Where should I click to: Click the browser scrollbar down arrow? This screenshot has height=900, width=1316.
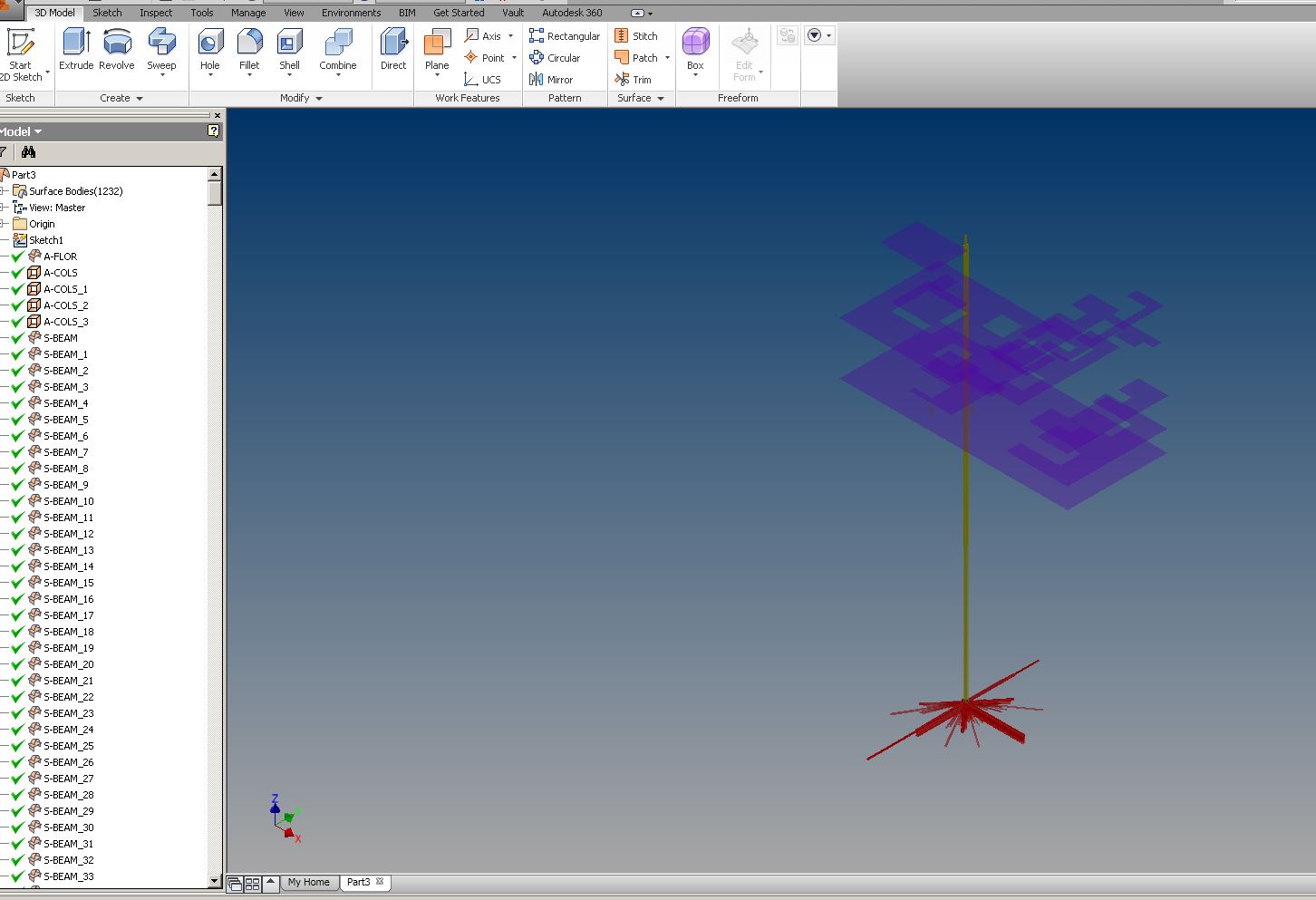tap(214, 881)
